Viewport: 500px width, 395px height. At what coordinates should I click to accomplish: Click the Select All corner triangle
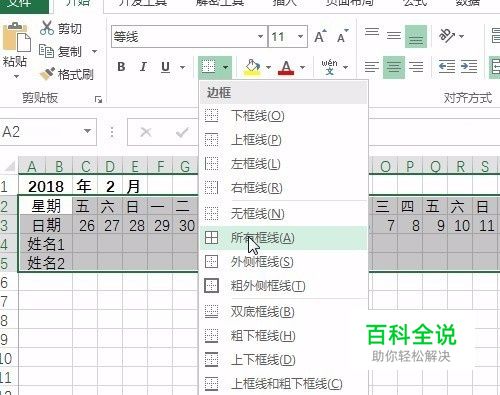(9, 166)
